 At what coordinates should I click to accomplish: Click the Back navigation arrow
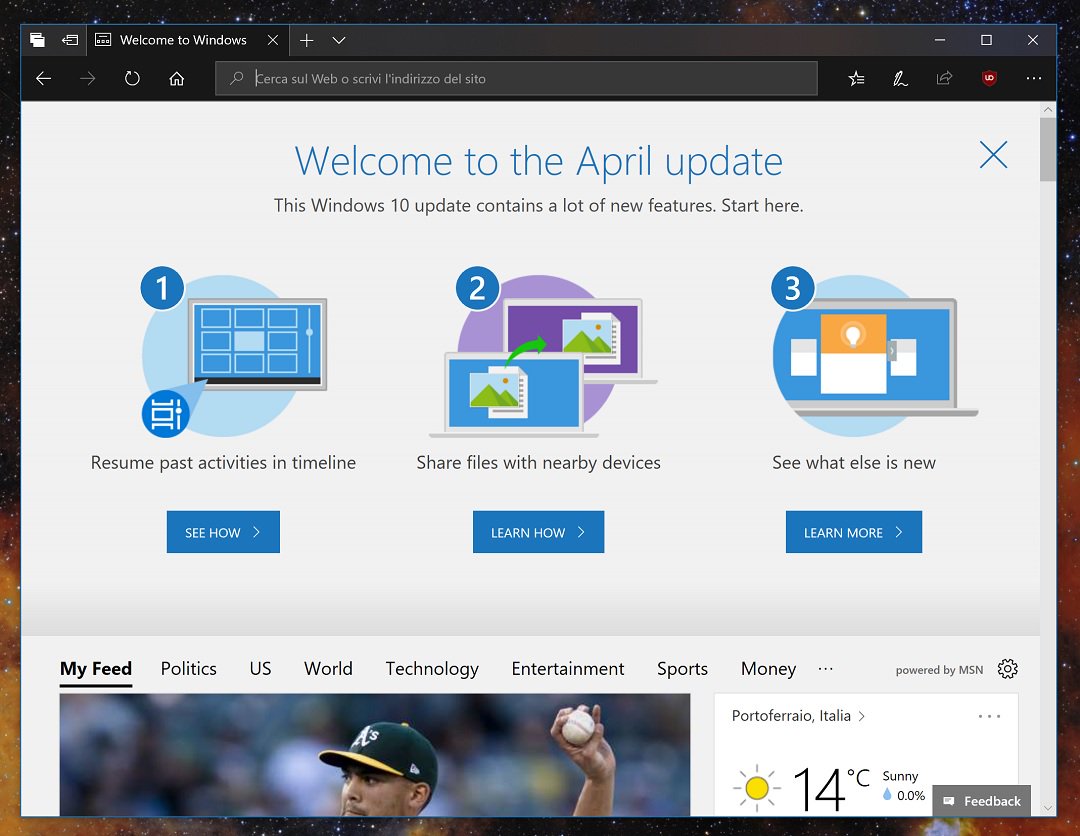(x=43, y=78)
